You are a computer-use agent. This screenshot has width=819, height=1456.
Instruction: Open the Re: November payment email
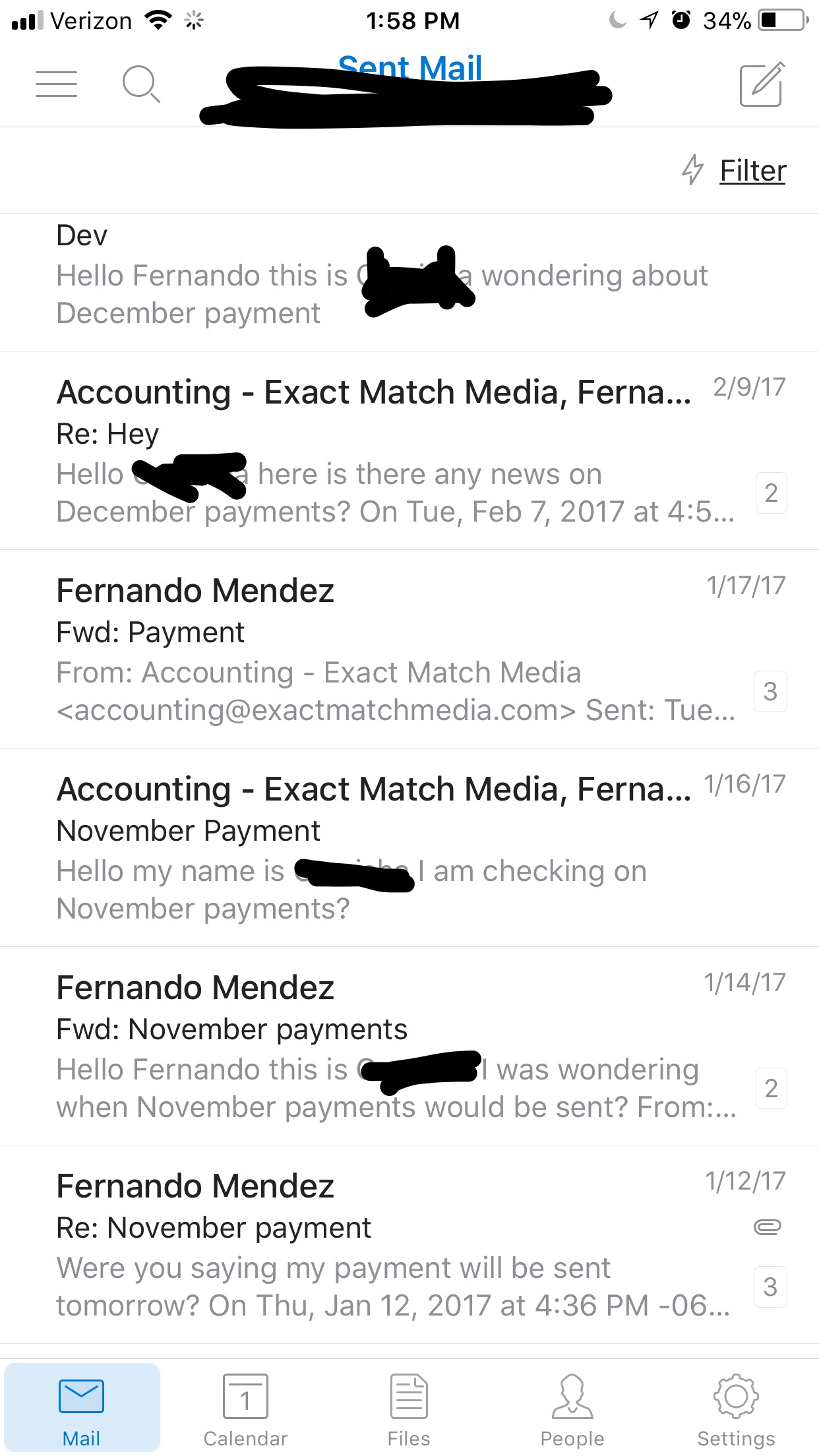[409, 1244]
